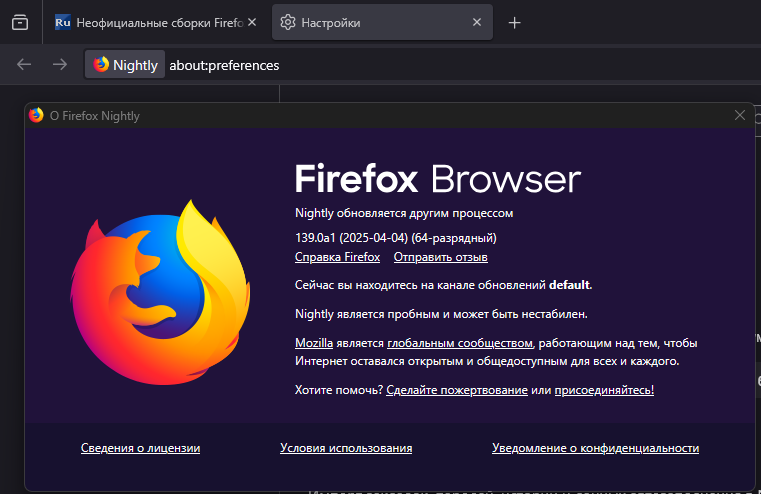
Task: Focus the about:preferences address field
Action: click(400, 65)
